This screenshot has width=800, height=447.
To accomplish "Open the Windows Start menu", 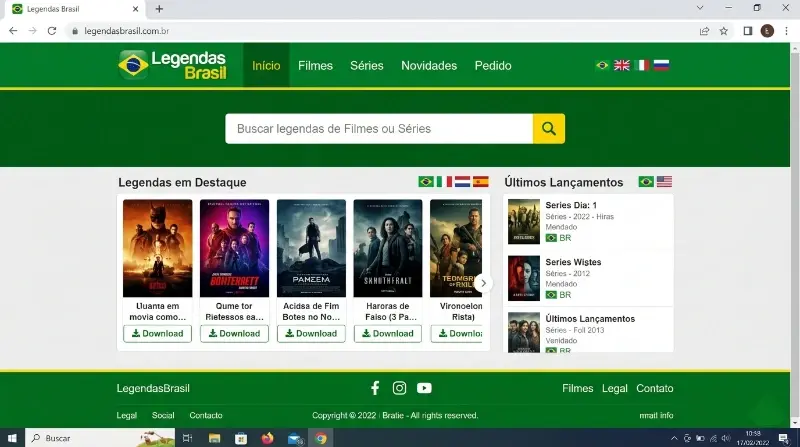I will tap(12, 438).
